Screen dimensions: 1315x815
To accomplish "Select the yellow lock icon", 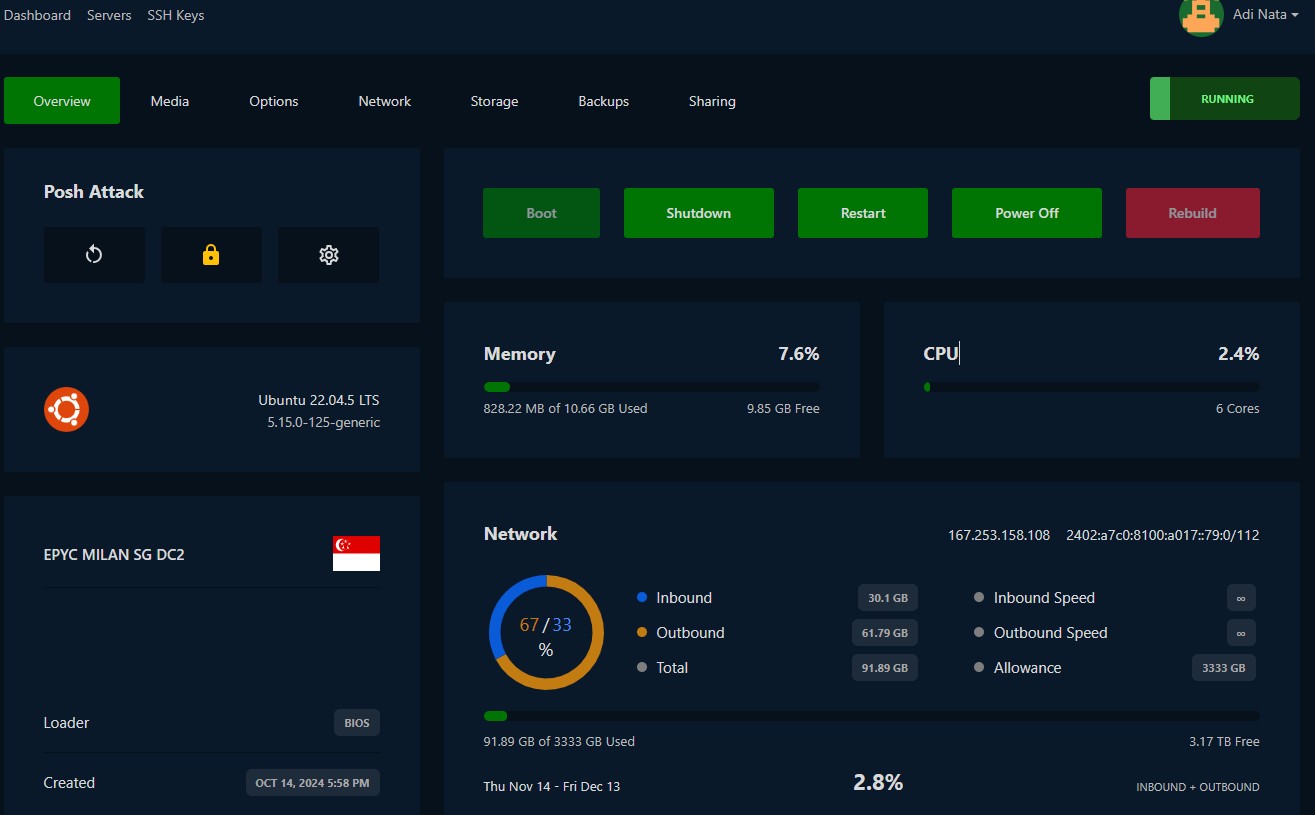I will click(x=211, y=255).
